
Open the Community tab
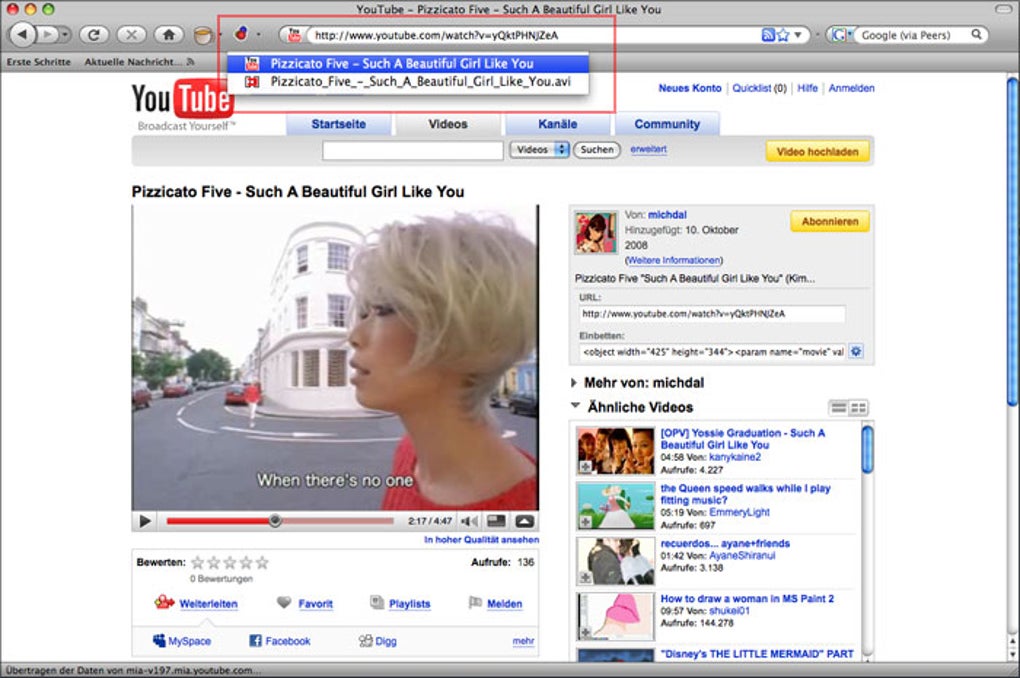(667, 124)
